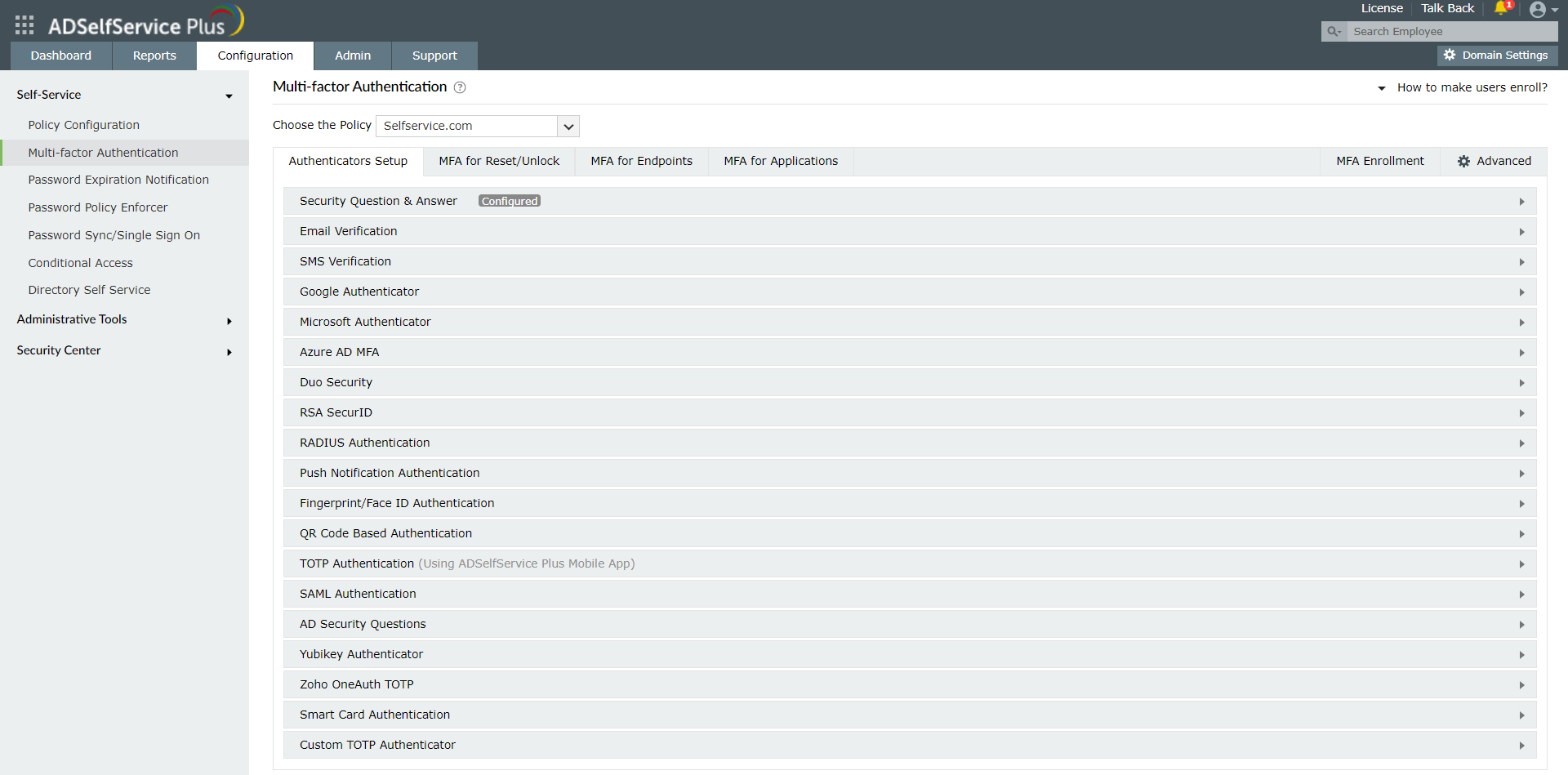Switch to MFA for Reset/Unlock tab
The width and height of the screenshot is (1568, 775).
coord(499,162)
